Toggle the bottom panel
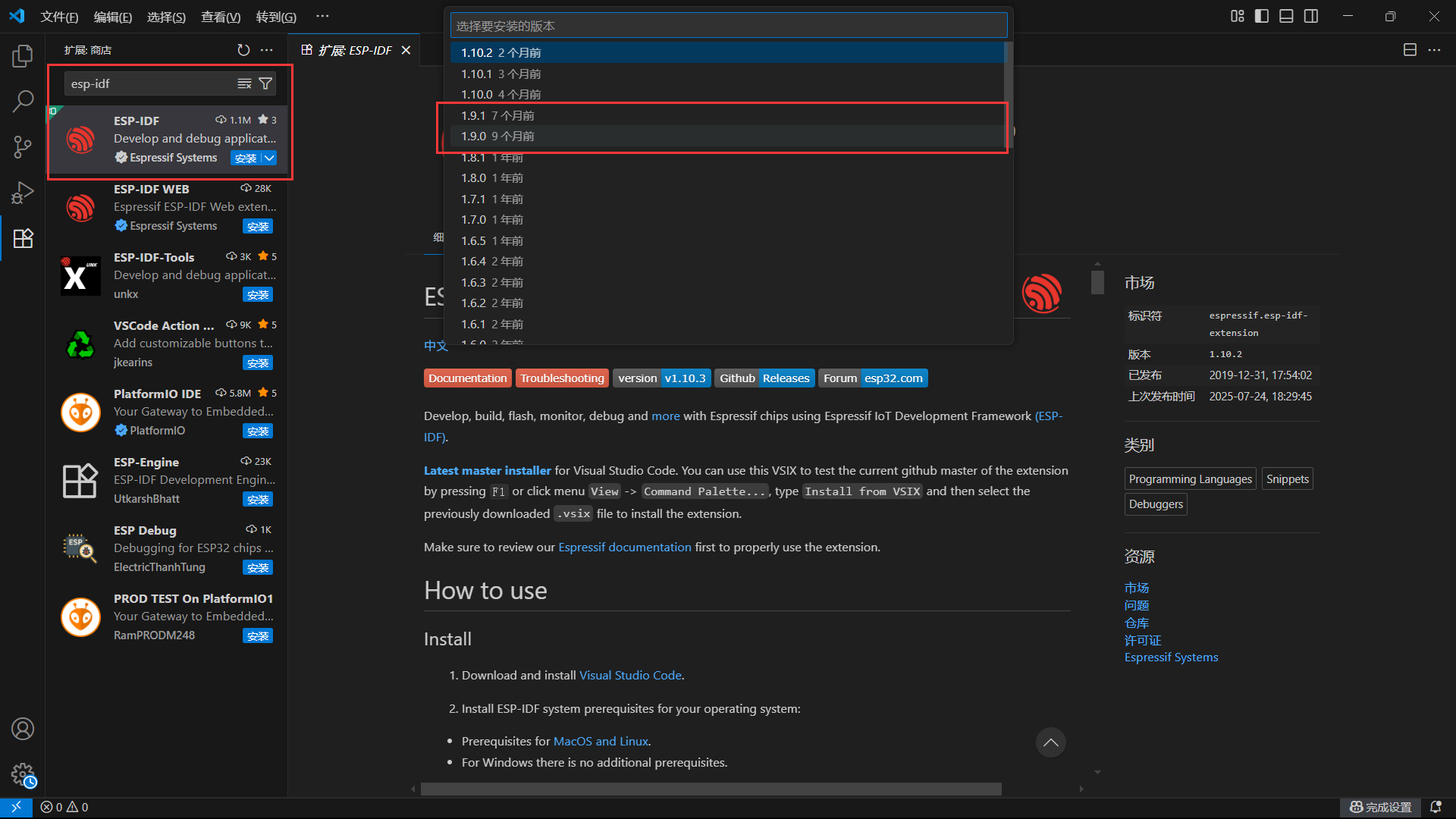This screenshot has width=1456, height=819. point(1286,16)
